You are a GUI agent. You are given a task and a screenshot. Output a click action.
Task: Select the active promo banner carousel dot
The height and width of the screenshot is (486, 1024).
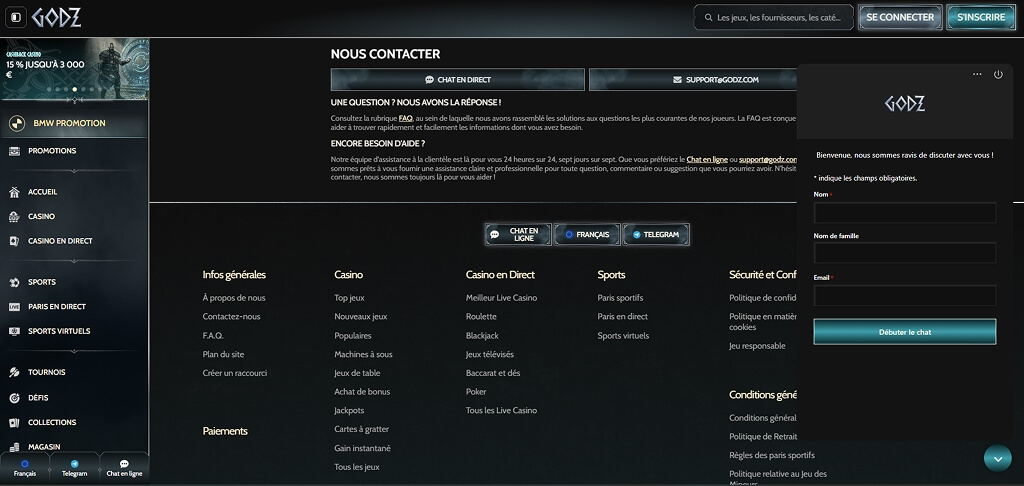[74, 89]
